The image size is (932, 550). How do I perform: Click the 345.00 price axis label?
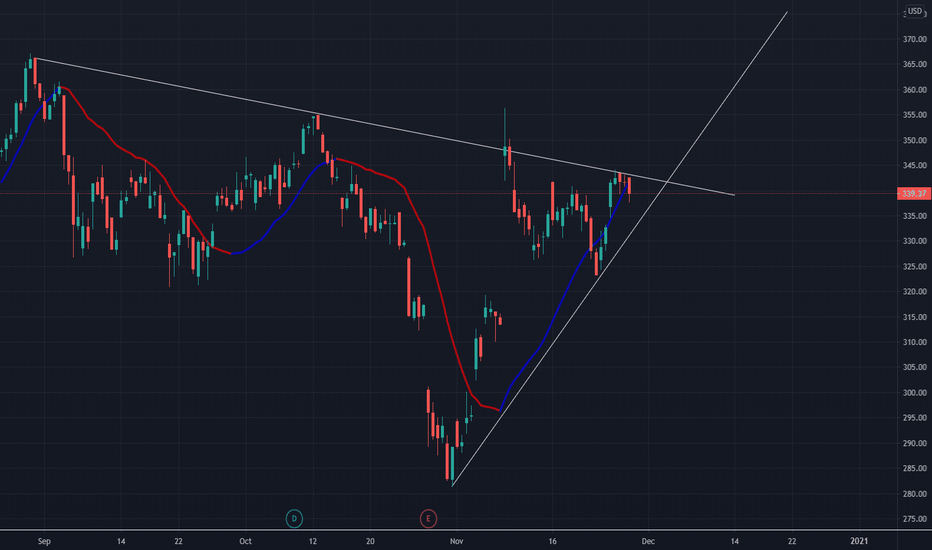point(915,165)
